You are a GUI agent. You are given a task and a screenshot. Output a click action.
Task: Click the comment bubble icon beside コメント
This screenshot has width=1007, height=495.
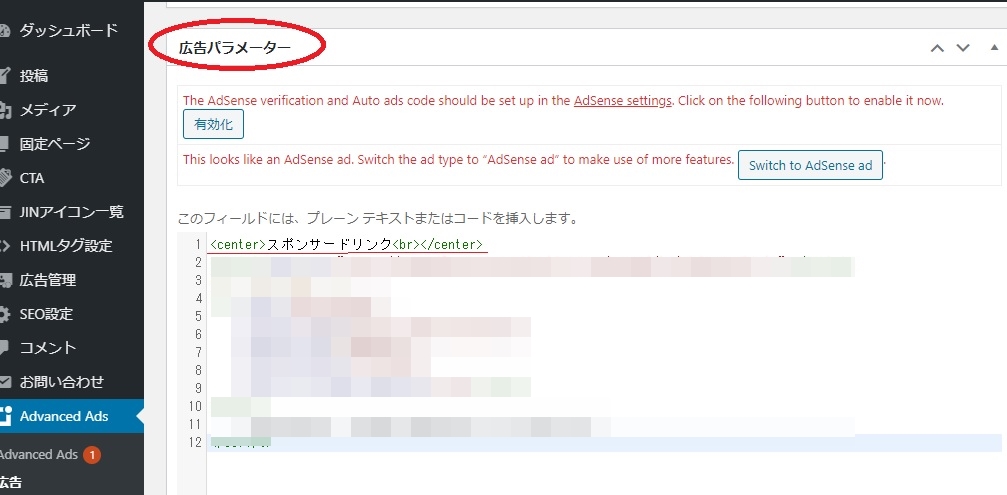click(x=5, y=348)
